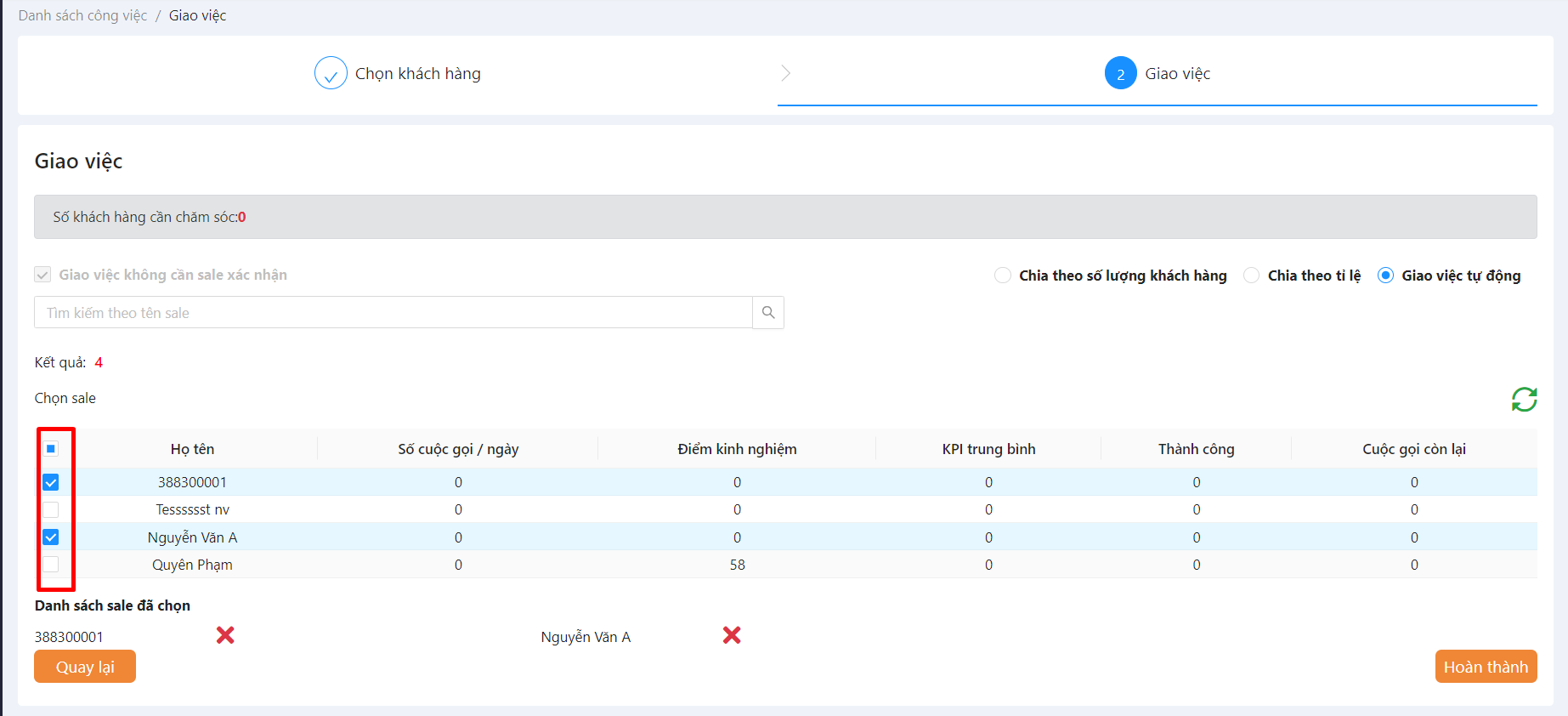Go to the Chọn khách hàng step tab

click(x=417, y=74)
